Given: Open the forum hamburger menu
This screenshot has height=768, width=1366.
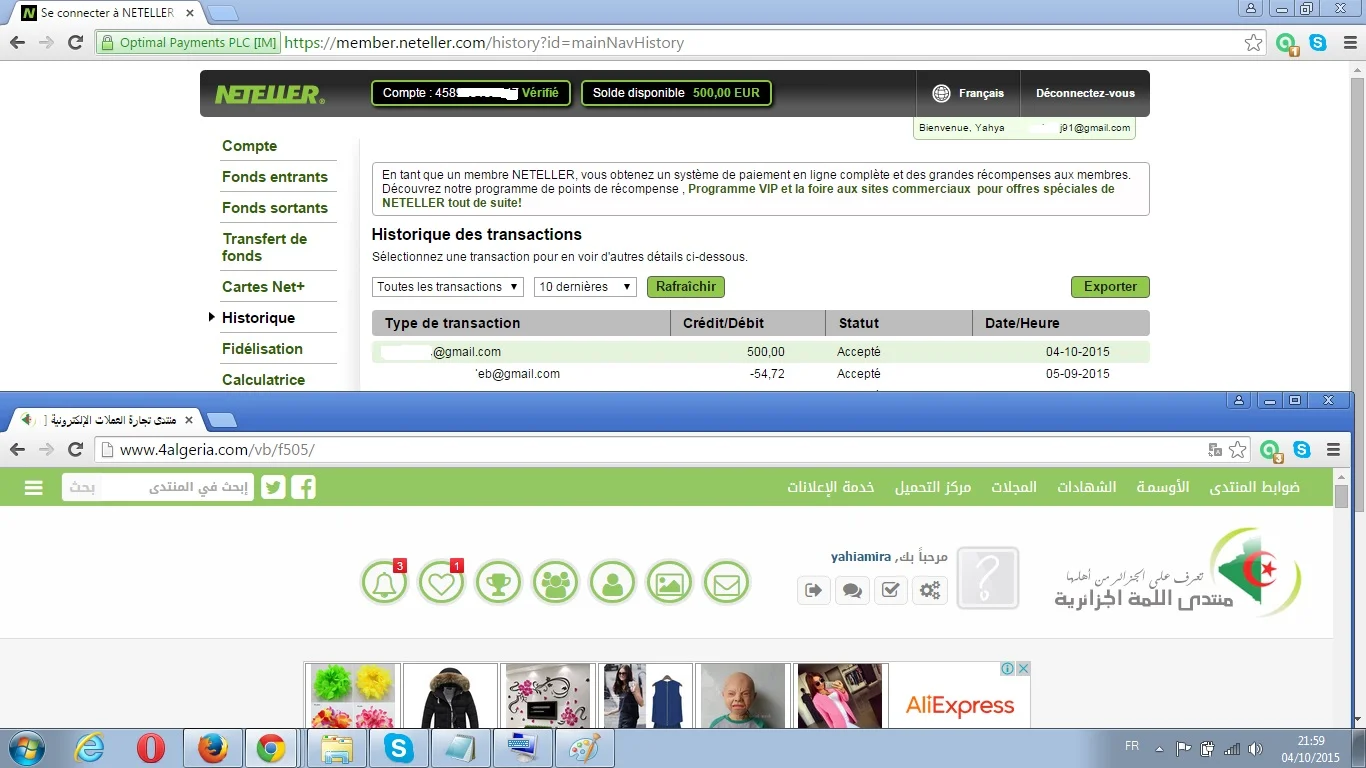Looking at the screenshot, I should click(x=33, y=487).
